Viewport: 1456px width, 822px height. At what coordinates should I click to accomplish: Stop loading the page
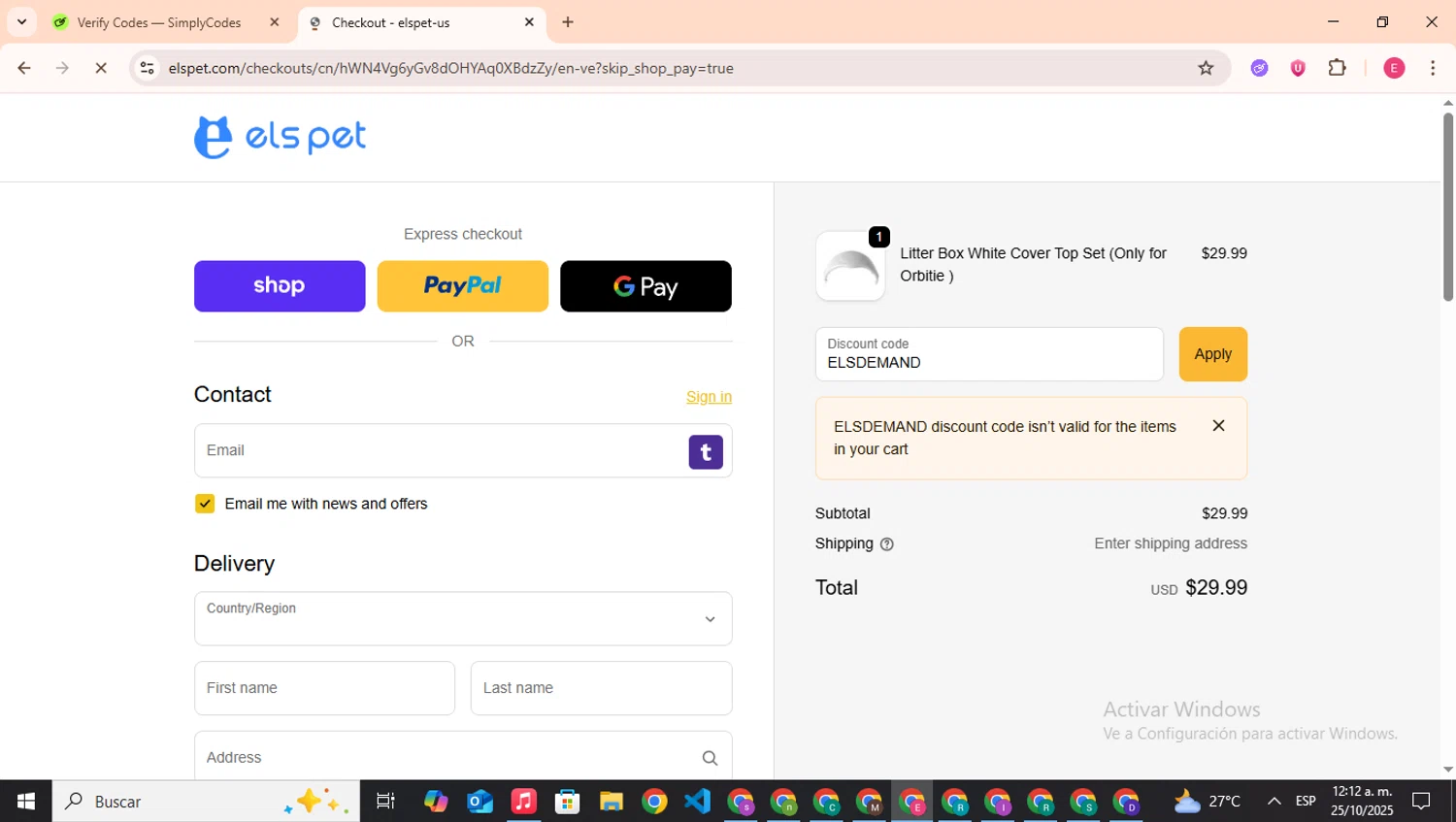pyautogui.click(x=101, y=68)
